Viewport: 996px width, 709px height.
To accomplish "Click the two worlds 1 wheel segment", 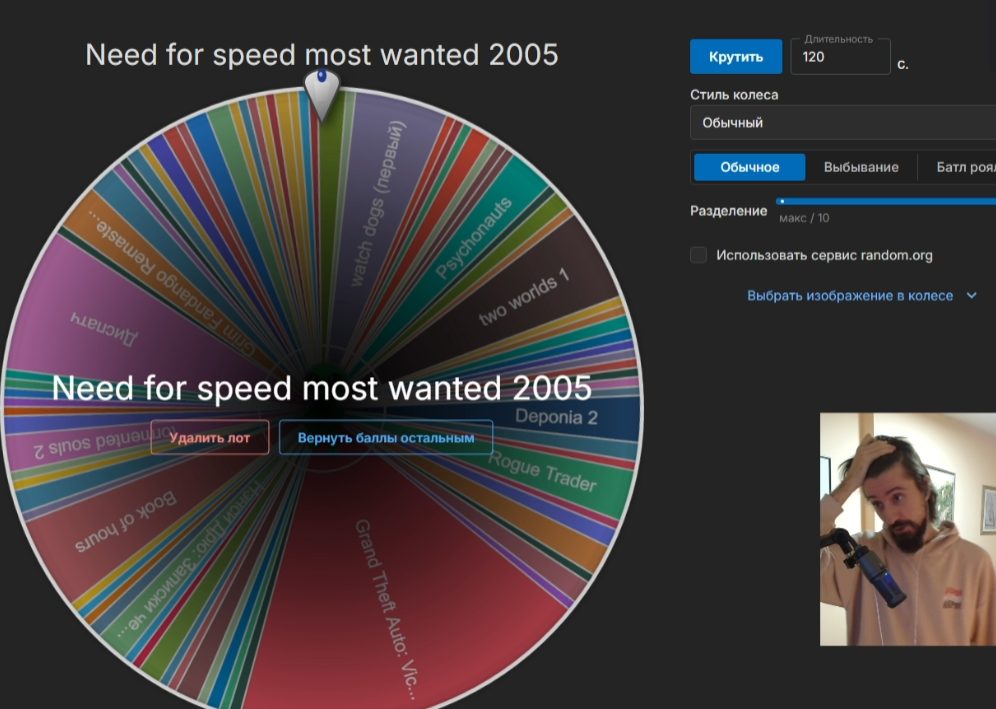I will tap(524, 296).
